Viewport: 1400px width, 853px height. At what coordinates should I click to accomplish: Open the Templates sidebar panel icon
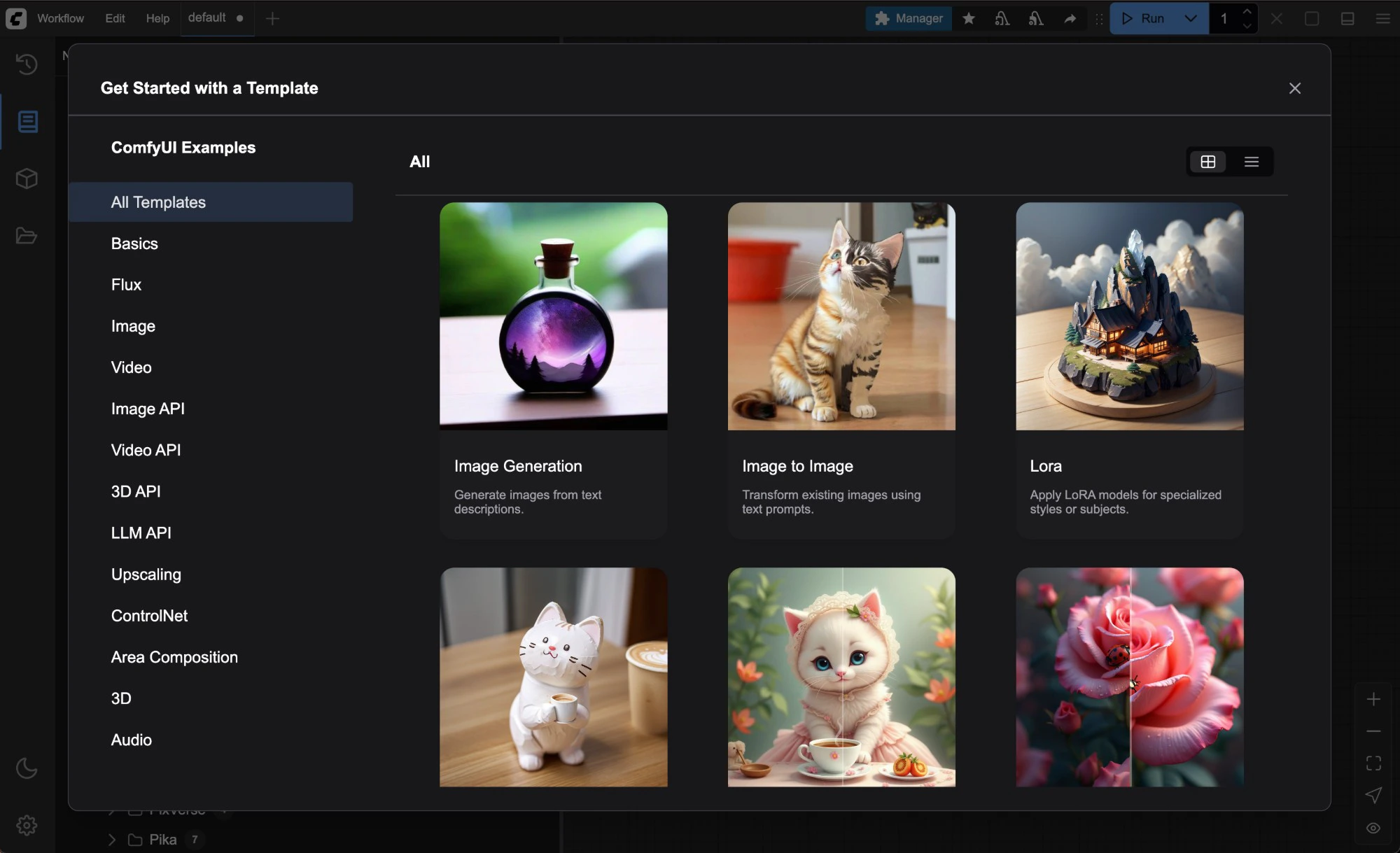pos(28,122)
